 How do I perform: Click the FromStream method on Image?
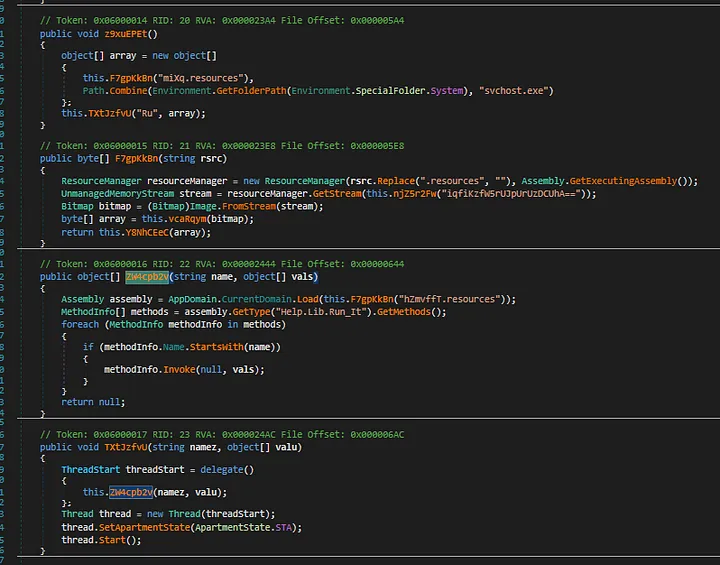coord(249,206)
